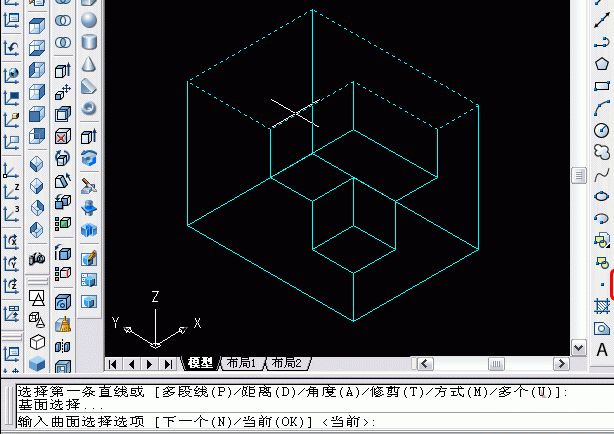Set Hidden shade mode with white cube

pos(37,342)
